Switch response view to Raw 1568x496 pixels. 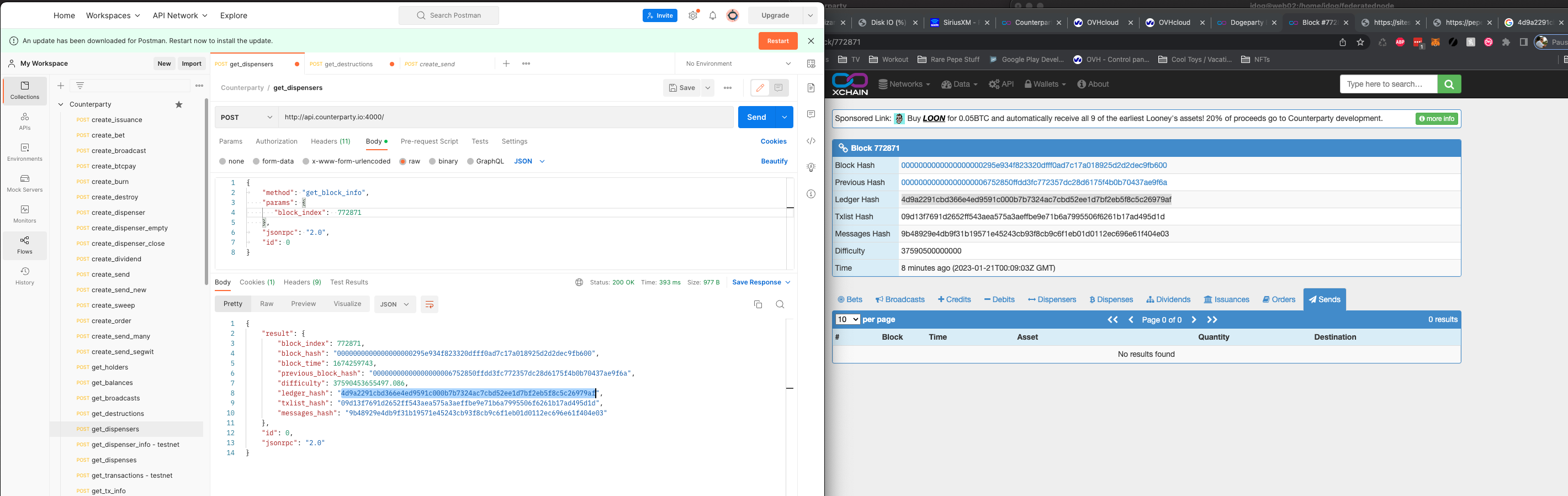click(267, 304)
